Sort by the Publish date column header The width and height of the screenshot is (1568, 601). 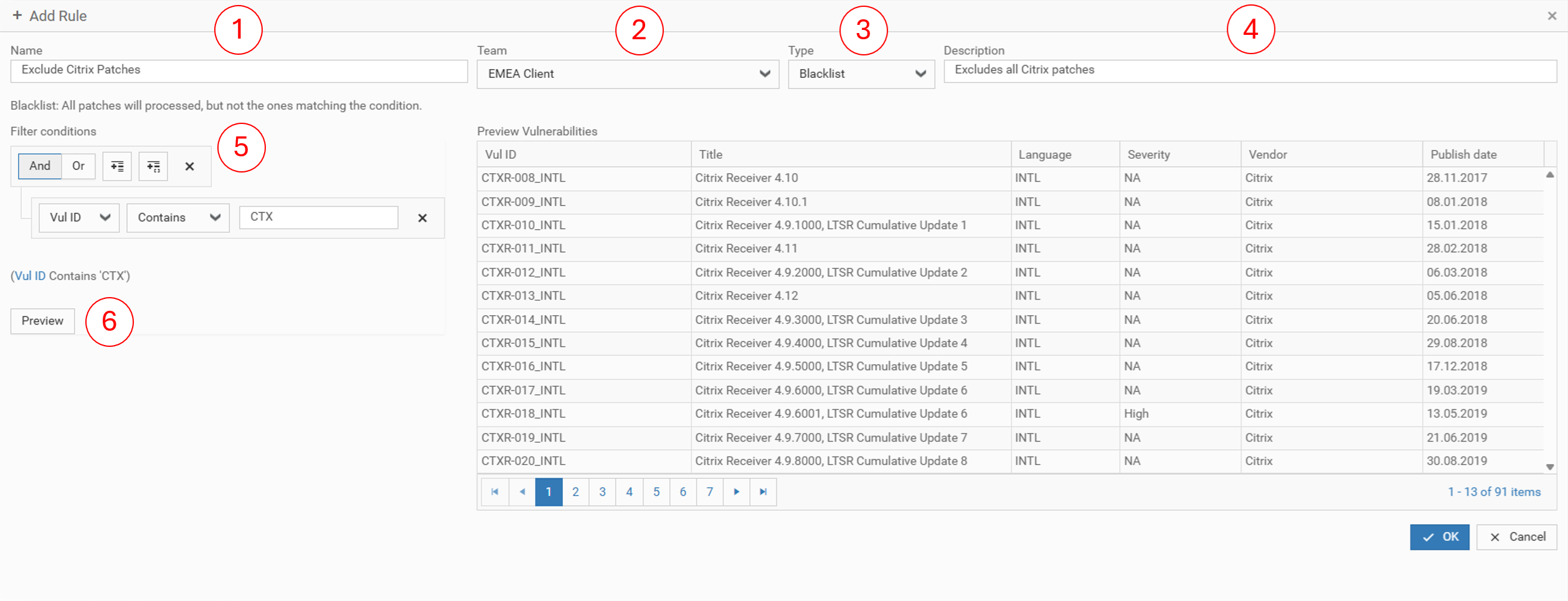click(1483, 154)
